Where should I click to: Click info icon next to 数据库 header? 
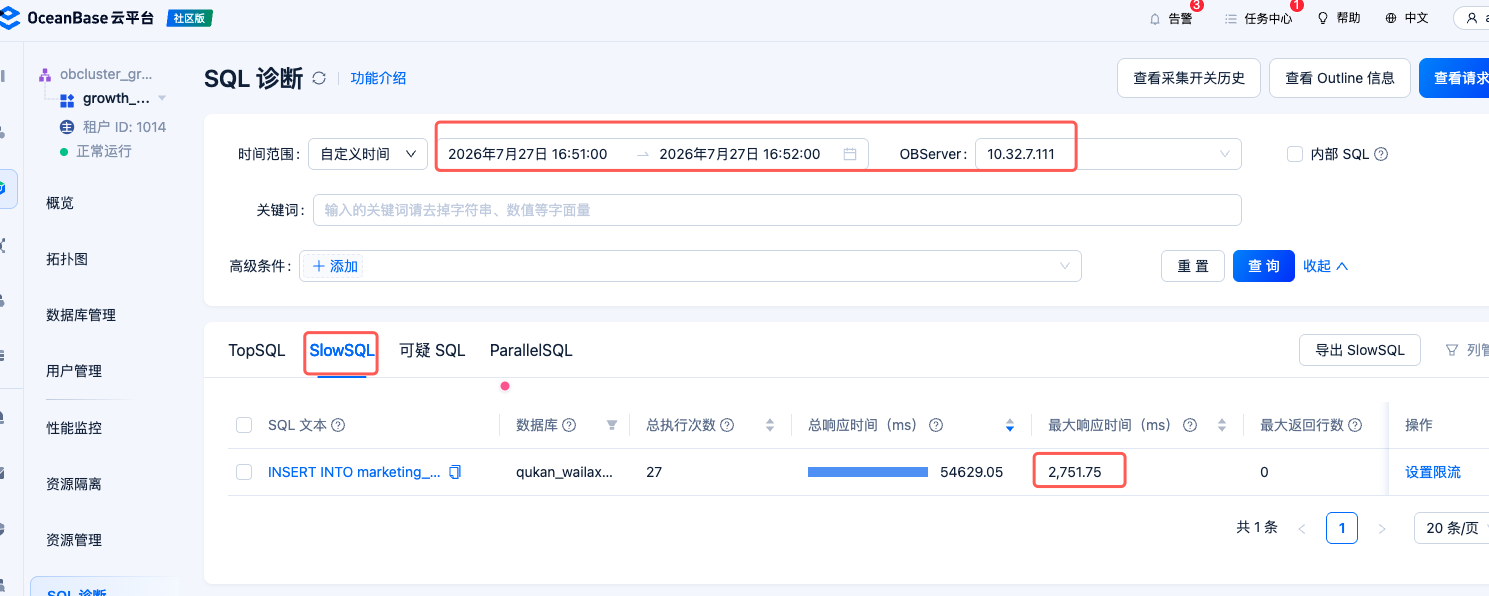point(569,425)
